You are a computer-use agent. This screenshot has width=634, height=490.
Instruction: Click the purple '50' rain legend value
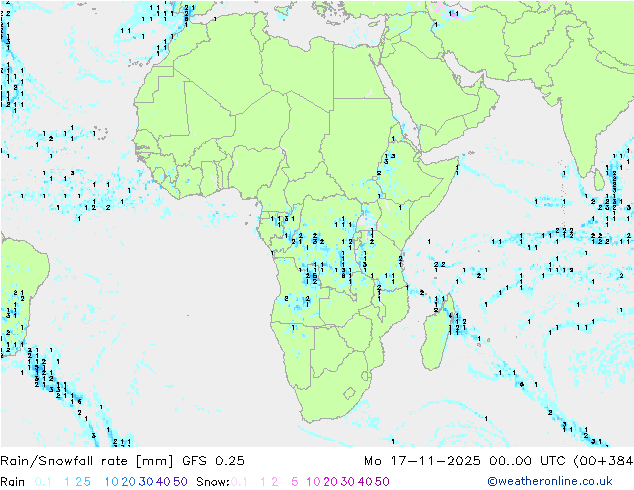coord(180,482)
